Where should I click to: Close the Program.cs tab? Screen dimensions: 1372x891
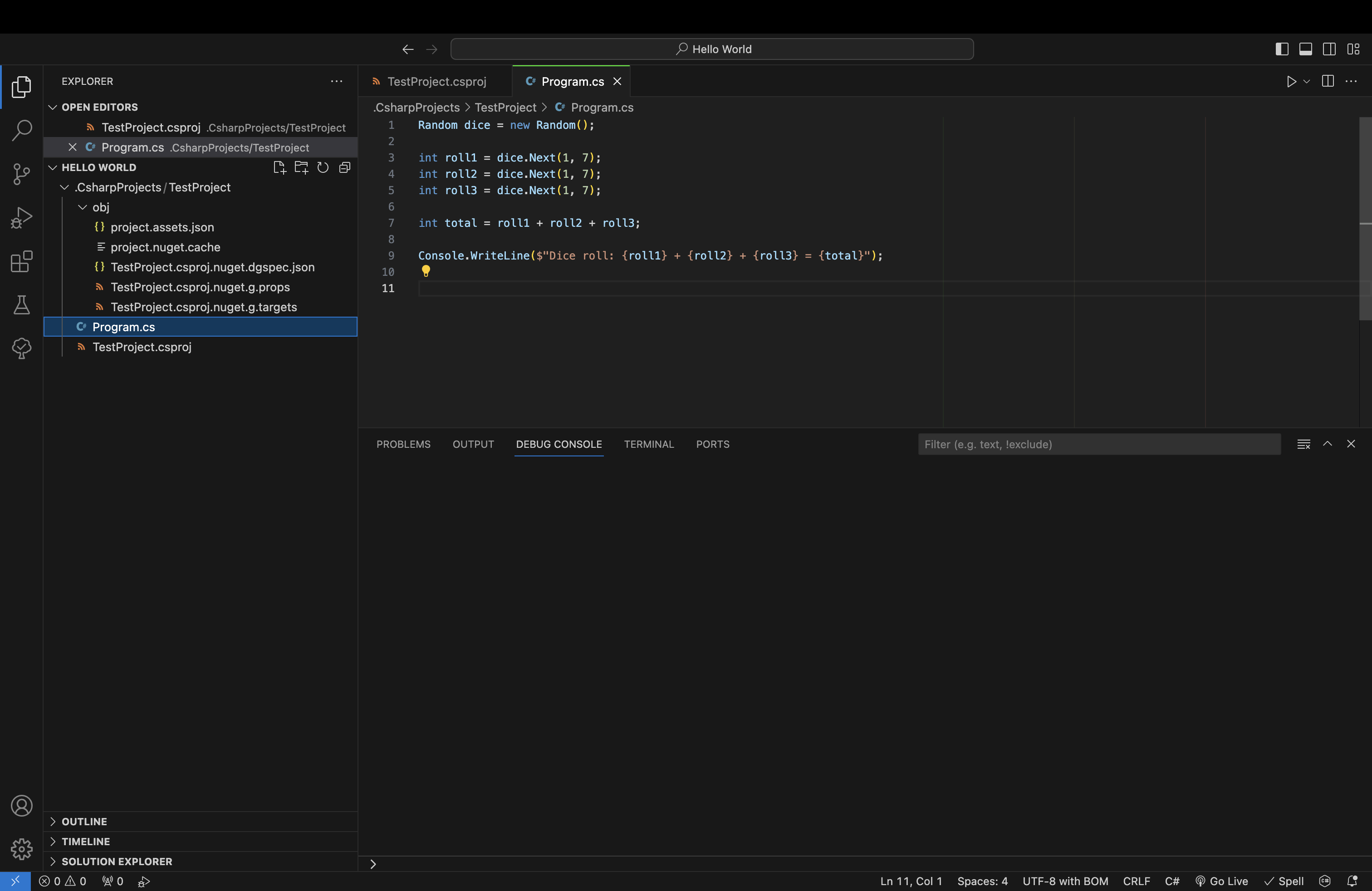[617, 81]
